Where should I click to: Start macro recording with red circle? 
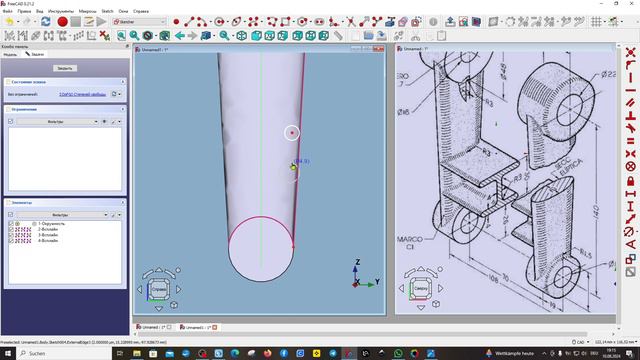pos(62,22)
